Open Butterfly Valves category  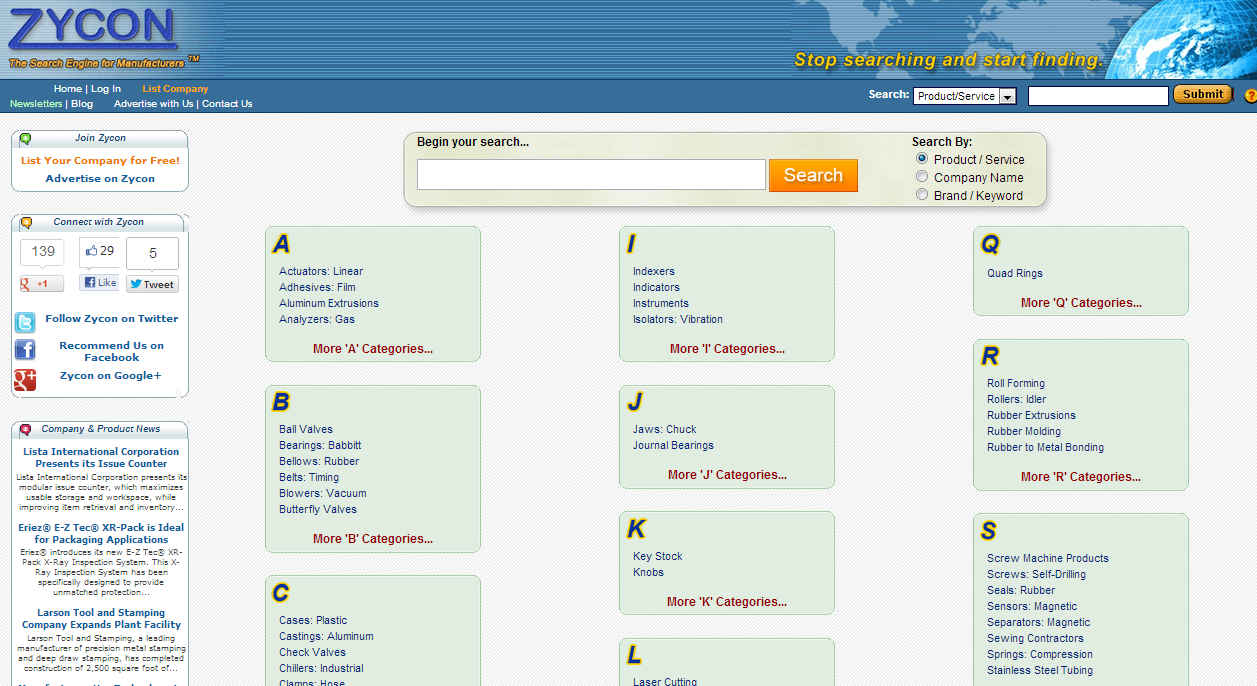pos(318,509)
